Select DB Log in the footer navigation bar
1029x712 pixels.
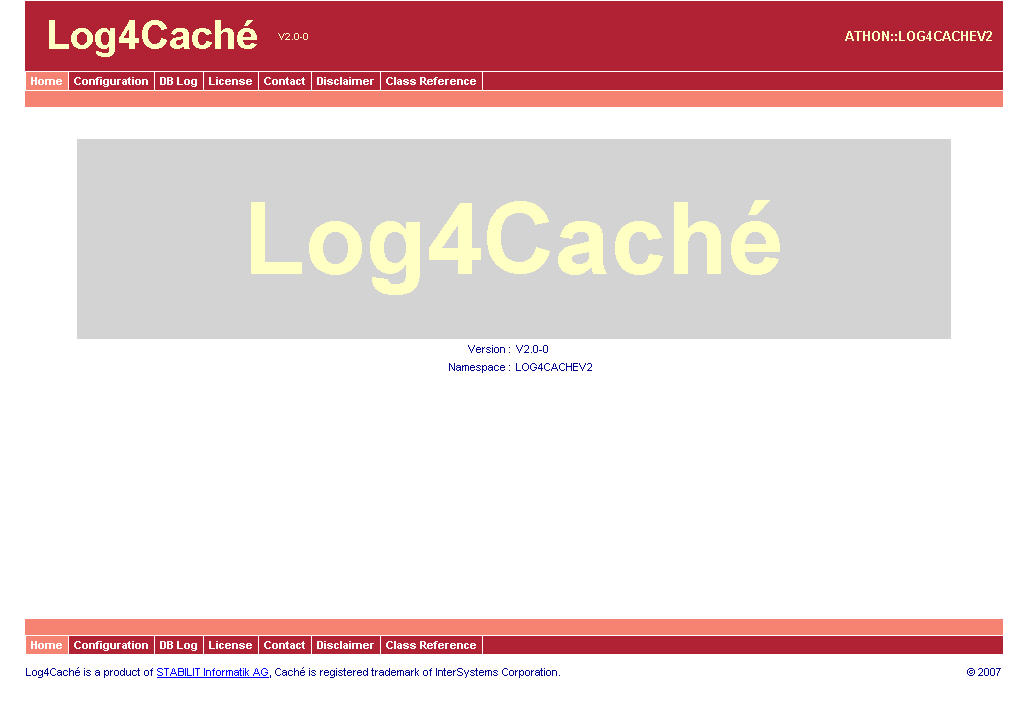(x=178, y=645)
